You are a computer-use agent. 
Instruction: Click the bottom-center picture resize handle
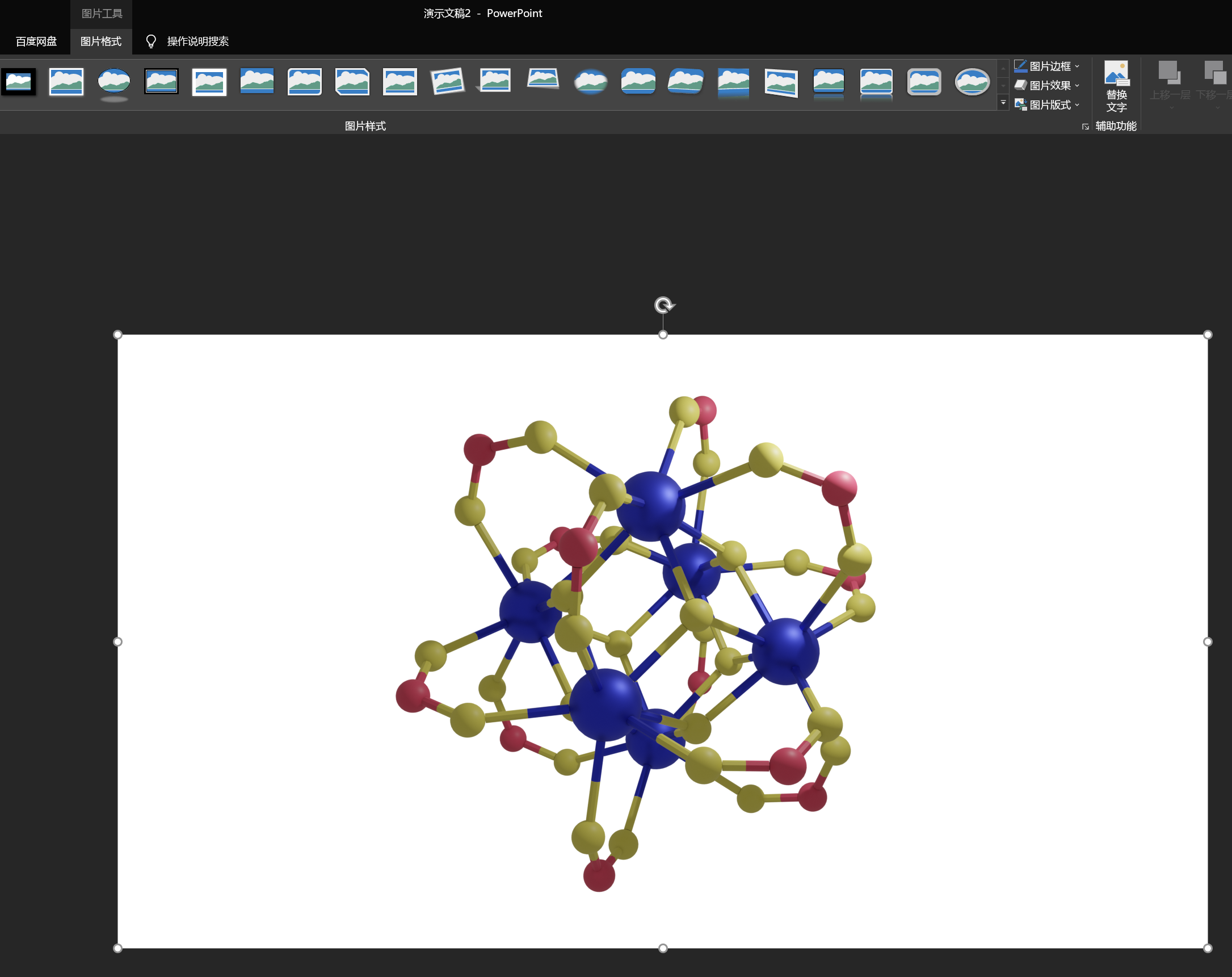tap(663, 948)
